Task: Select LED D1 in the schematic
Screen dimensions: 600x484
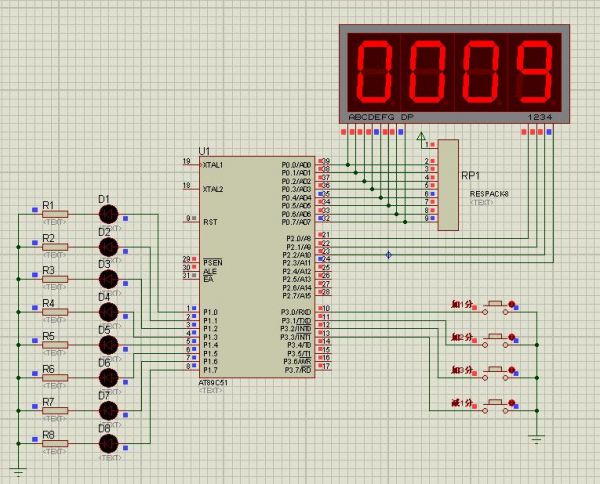Action: [x=107, y=213]
